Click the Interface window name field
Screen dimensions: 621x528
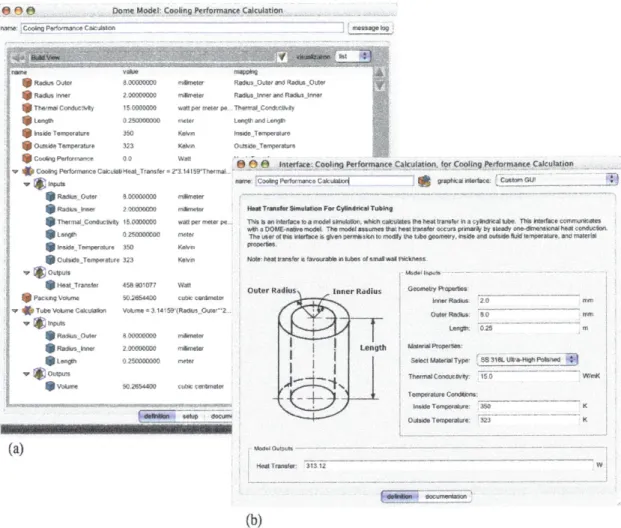pos(335,181)
